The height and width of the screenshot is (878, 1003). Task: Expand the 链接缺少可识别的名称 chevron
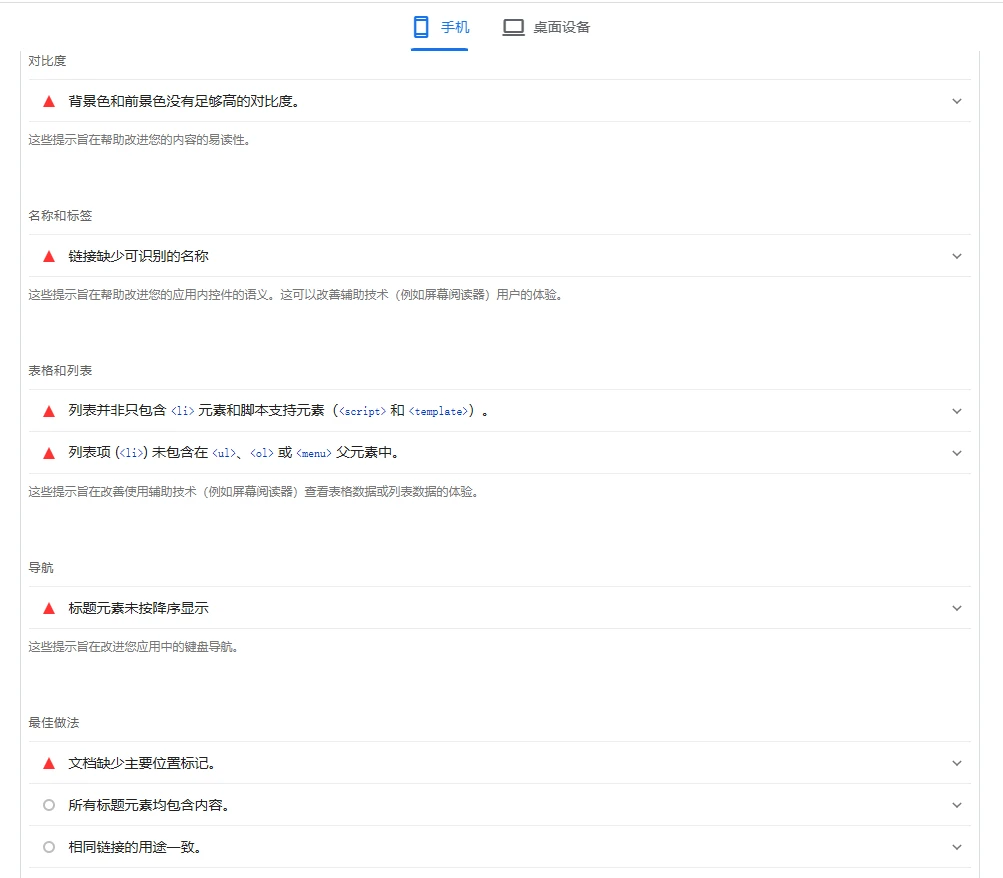click(956, 256)
